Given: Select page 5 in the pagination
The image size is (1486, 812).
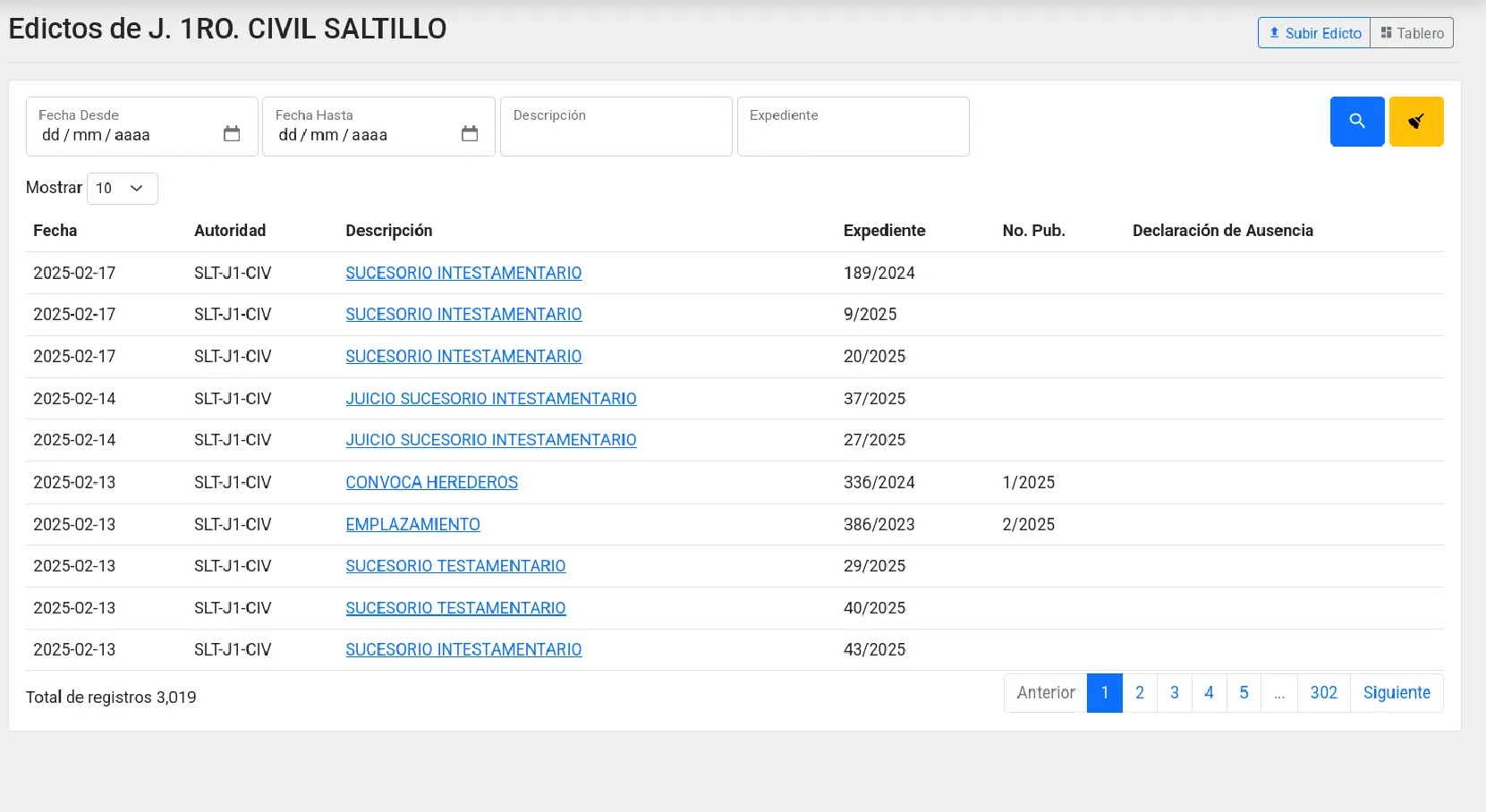Looking at the screenshot, I should coord(1244,693).
